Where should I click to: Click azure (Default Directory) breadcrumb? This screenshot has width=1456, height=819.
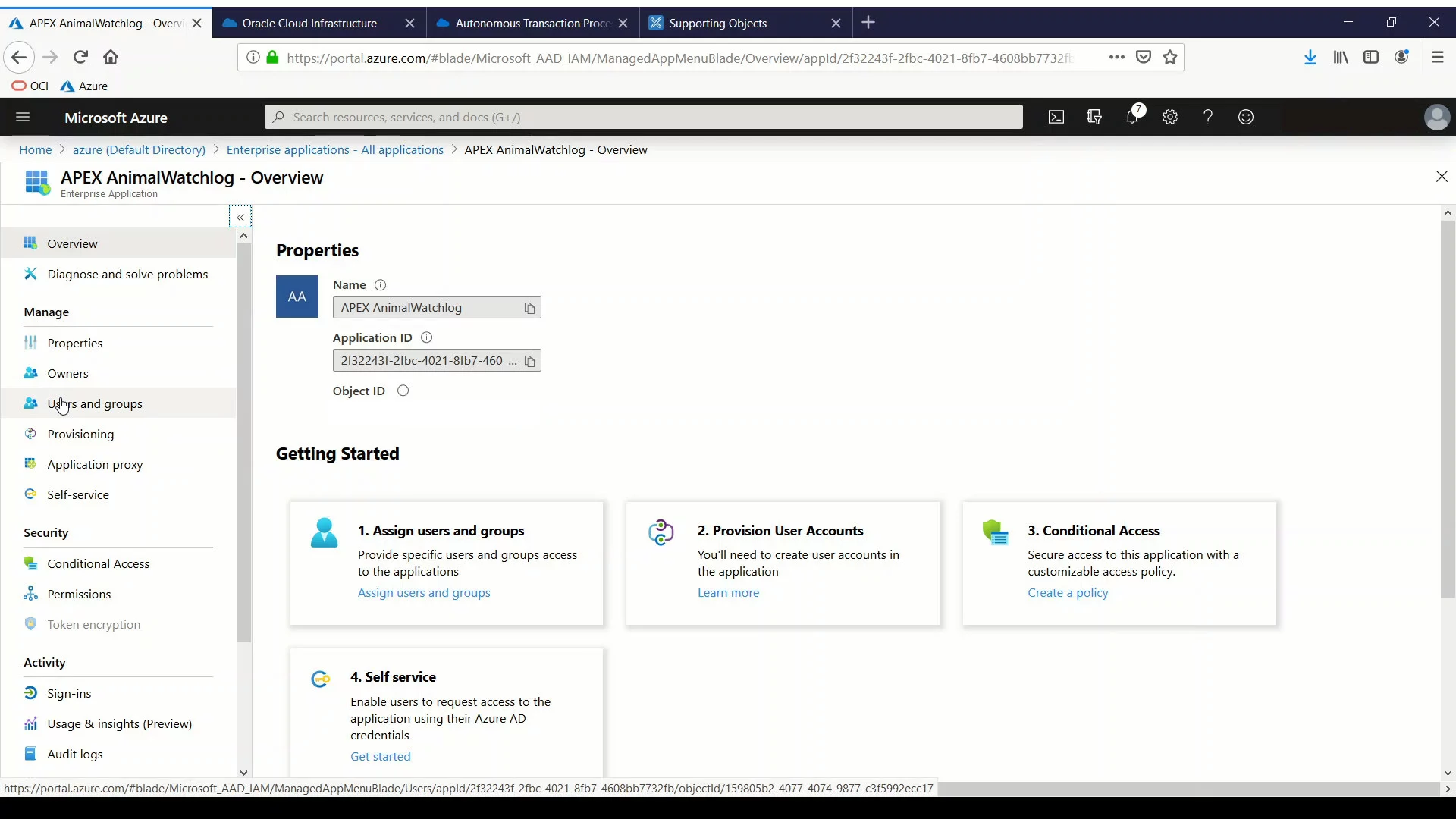139,149
